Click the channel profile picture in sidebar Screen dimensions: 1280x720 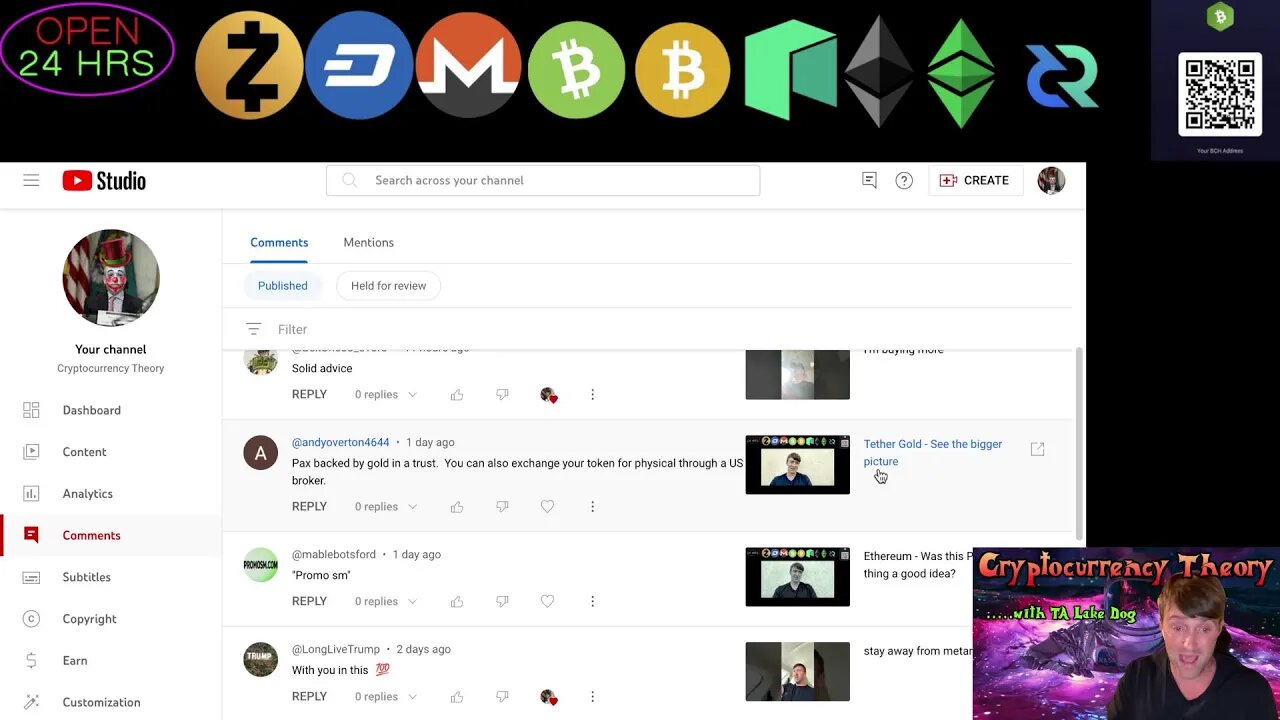pos(111,278)
